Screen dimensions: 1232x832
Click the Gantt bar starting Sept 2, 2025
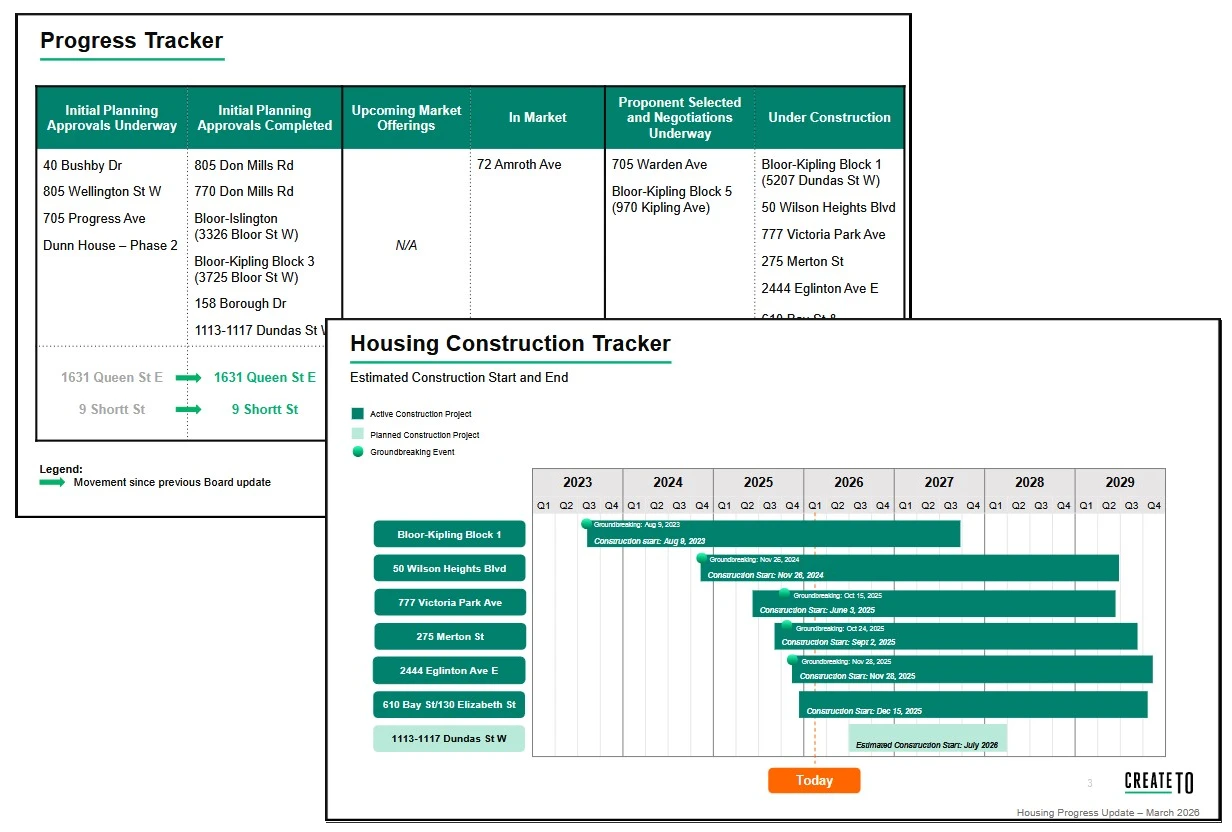tap(955, 636)
